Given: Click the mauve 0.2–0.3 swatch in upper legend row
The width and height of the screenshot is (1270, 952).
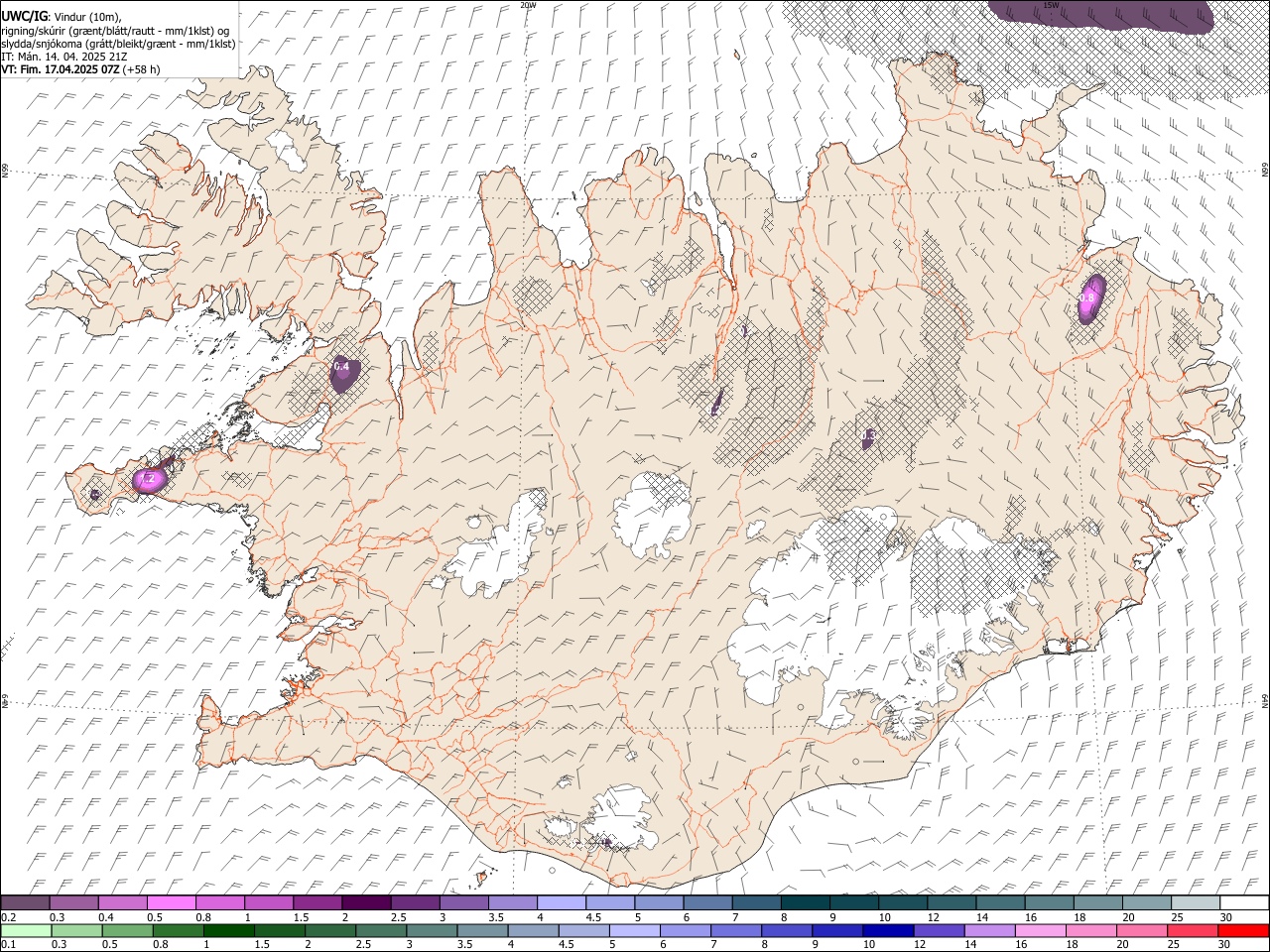Looking at the screenshot, I should tap(25, 902).
